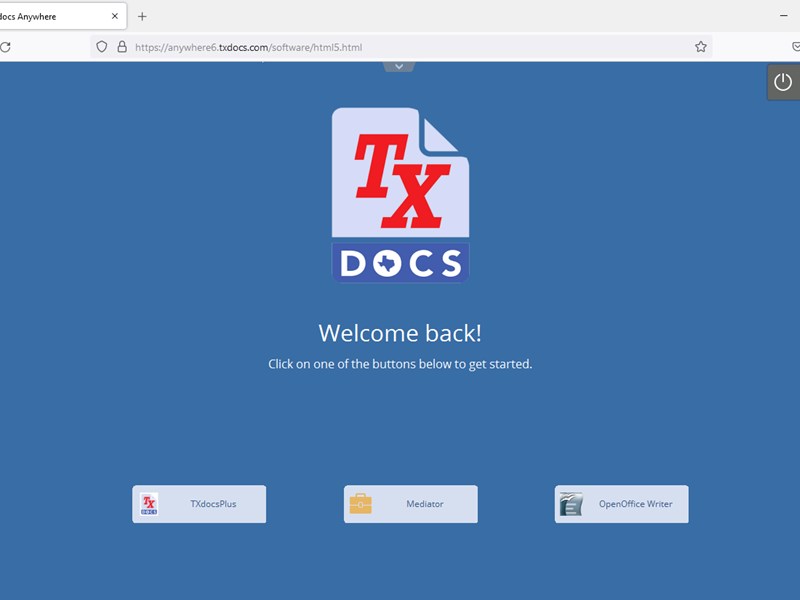Open Mediator
Viewport: 800px width, 600px height.
point(410,504)
